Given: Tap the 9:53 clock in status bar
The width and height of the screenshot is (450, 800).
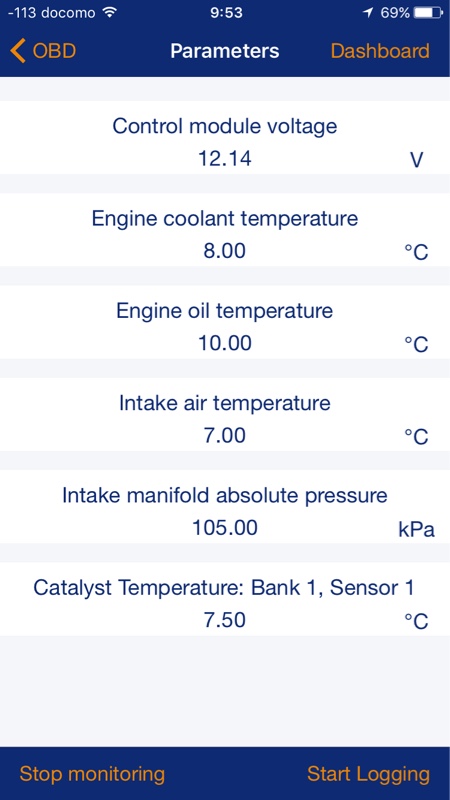Looking at the screenshot, I should (226, 13).
